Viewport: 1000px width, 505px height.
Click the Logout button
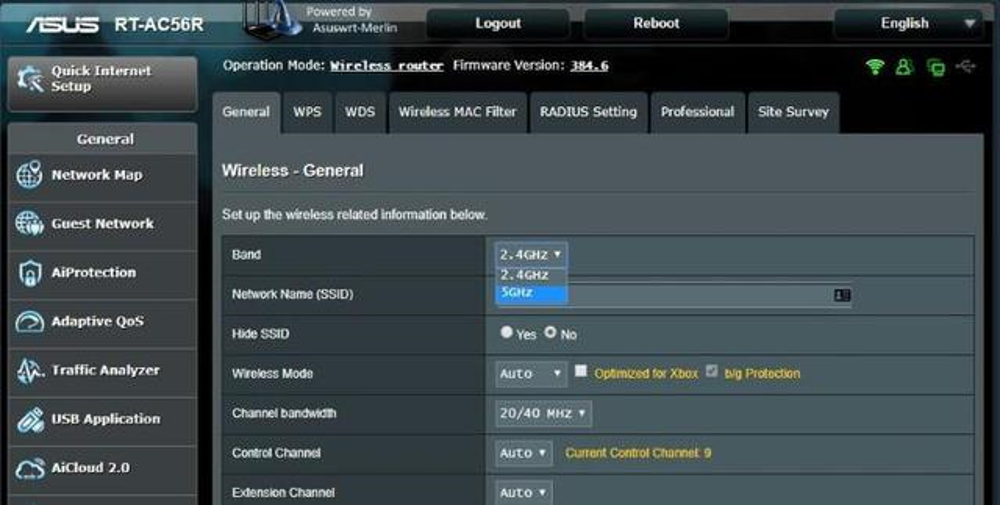[x=498, y=24]
